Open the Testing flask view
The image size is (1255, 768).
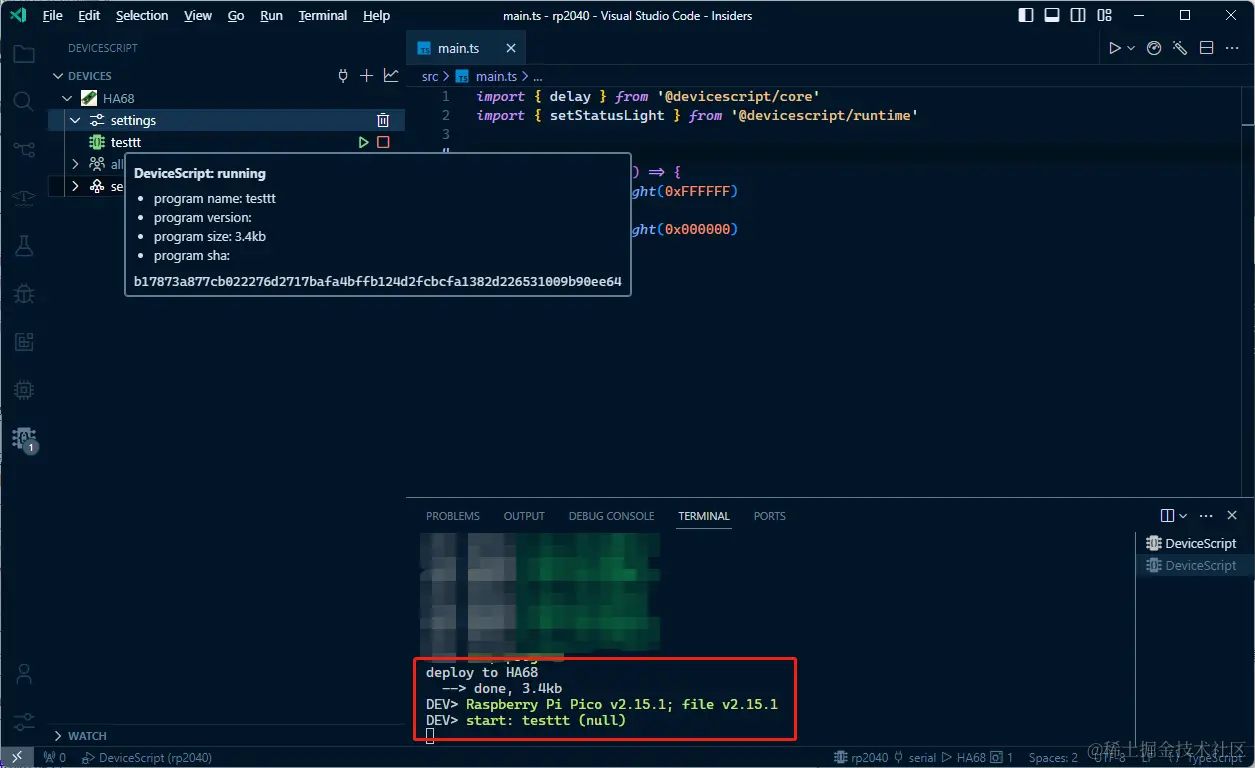pos(23,245)
